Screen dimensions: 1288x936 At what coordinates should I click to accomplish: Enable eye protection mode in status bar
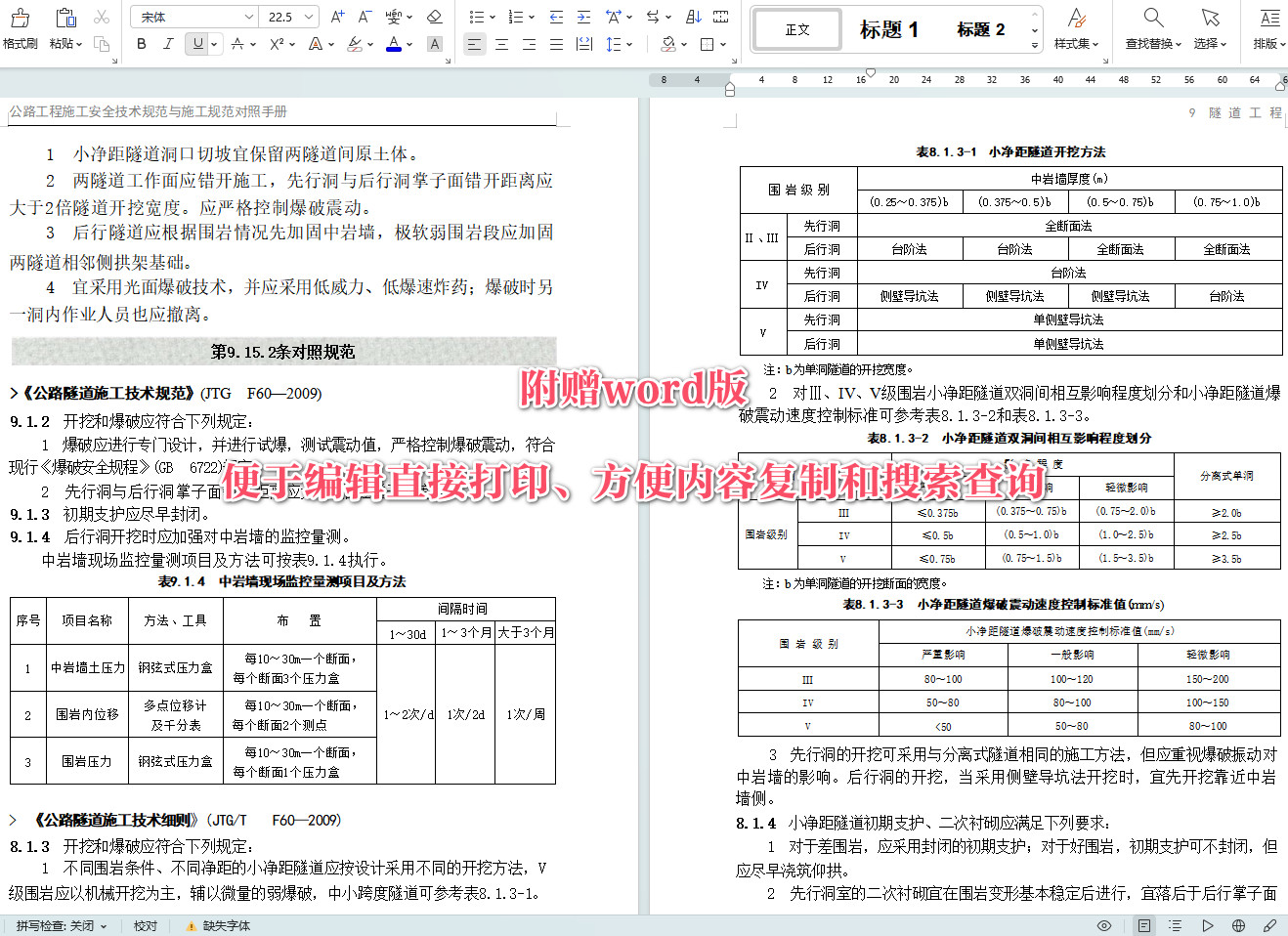1104,925
